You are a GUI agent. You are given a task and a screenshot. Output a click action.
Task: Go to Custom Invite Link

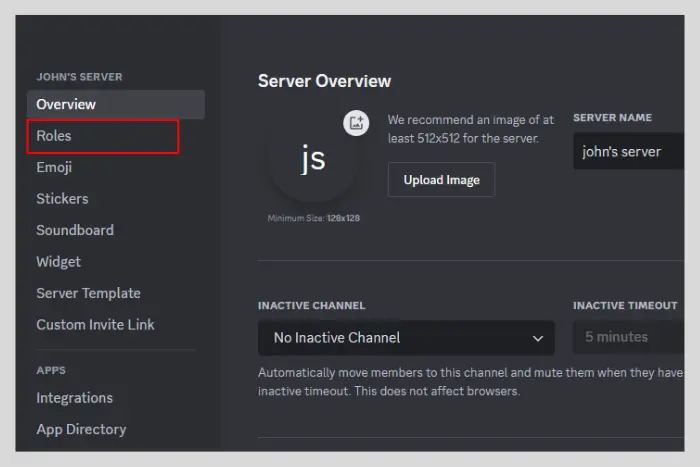pyautogui.click(x=95, y=325)
